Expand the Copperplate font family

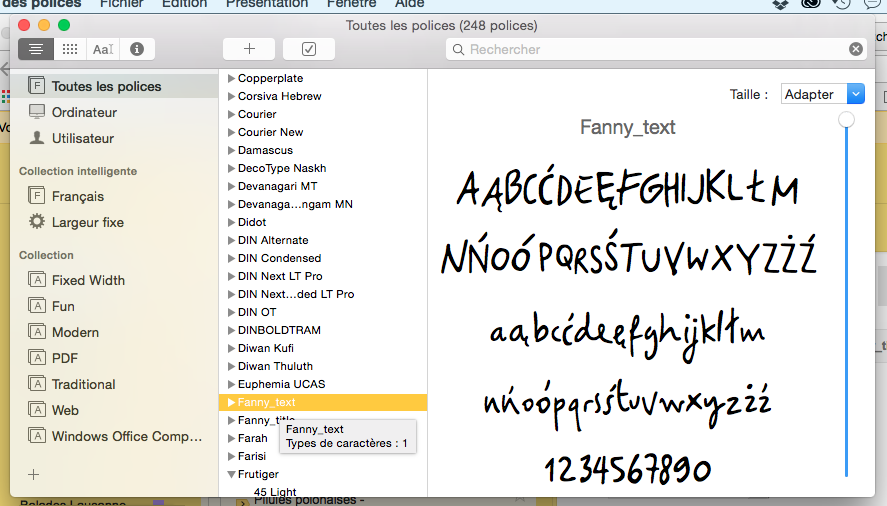pos(231,78)
